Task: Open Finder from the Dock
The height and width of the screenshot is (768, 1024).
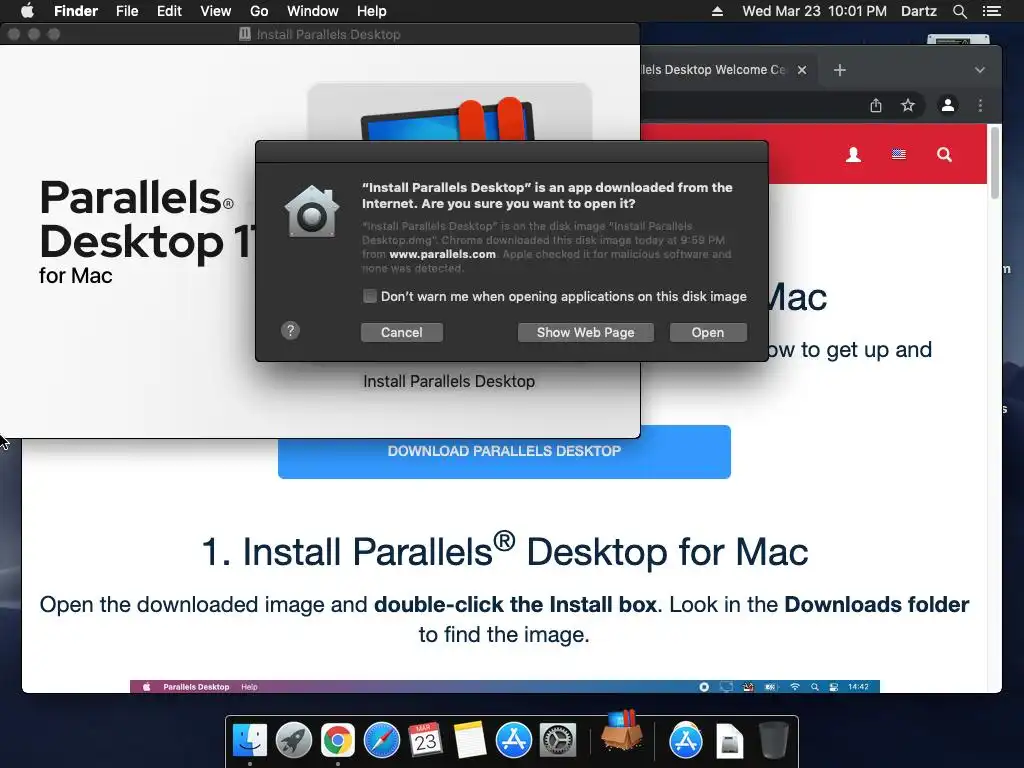Action: [250, 741]
